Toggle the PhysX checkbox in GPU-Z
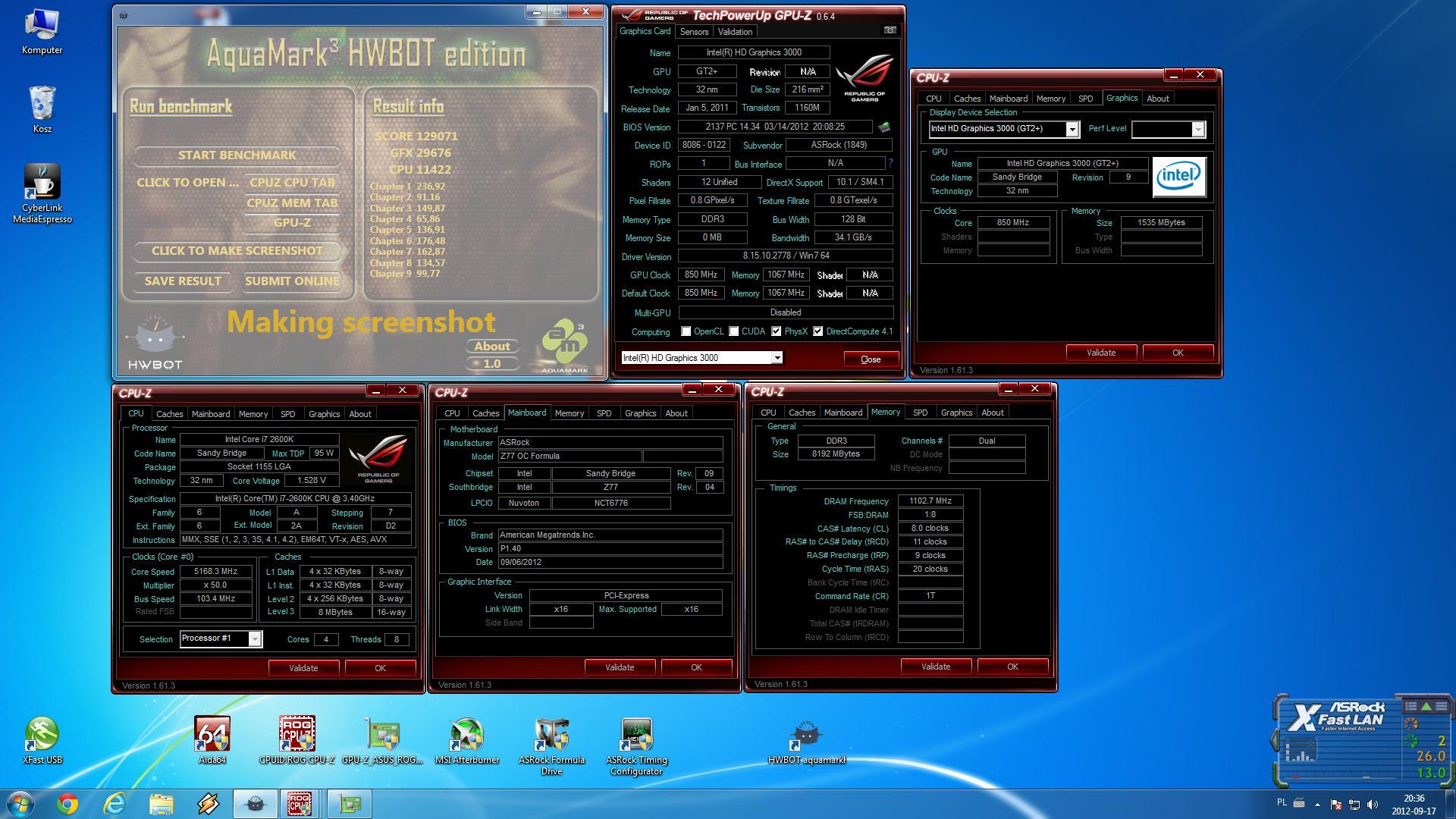1456x819 pixels. [776, 331]
